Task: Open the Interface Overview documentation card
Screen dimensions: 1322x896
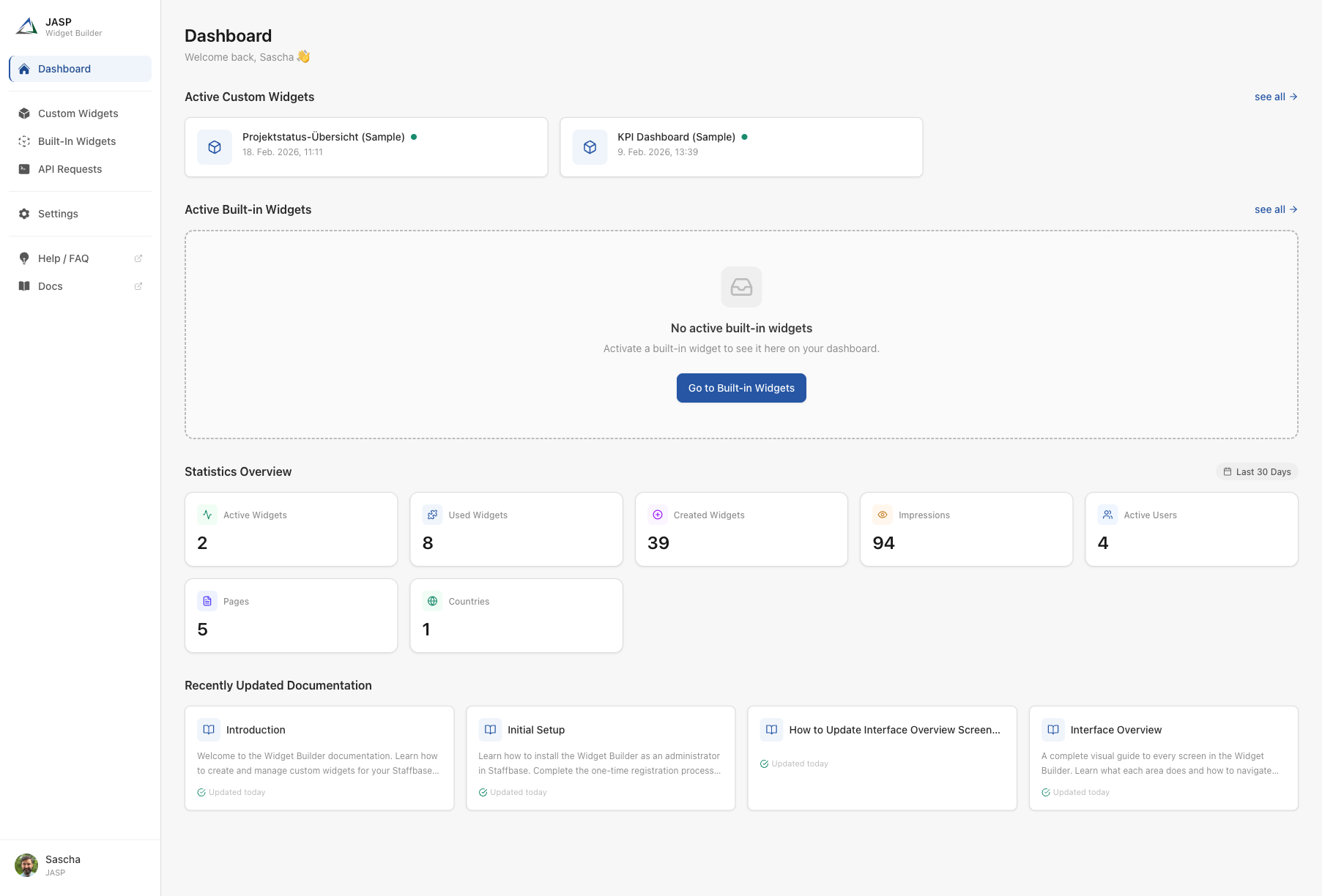Action: tap(1163, 758)
